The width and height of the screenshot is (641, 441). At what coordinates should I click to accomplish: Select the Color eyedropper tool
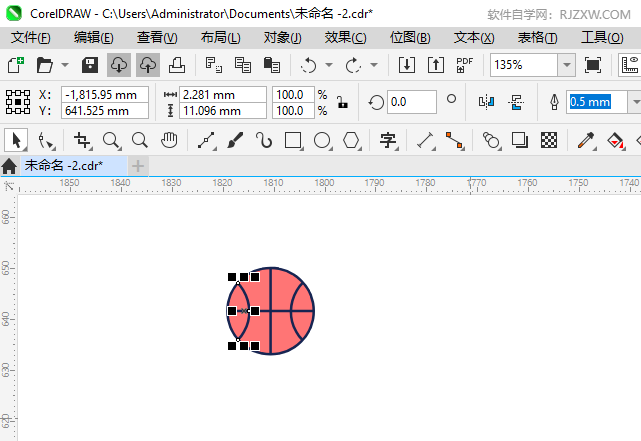(x=586, y=141)
